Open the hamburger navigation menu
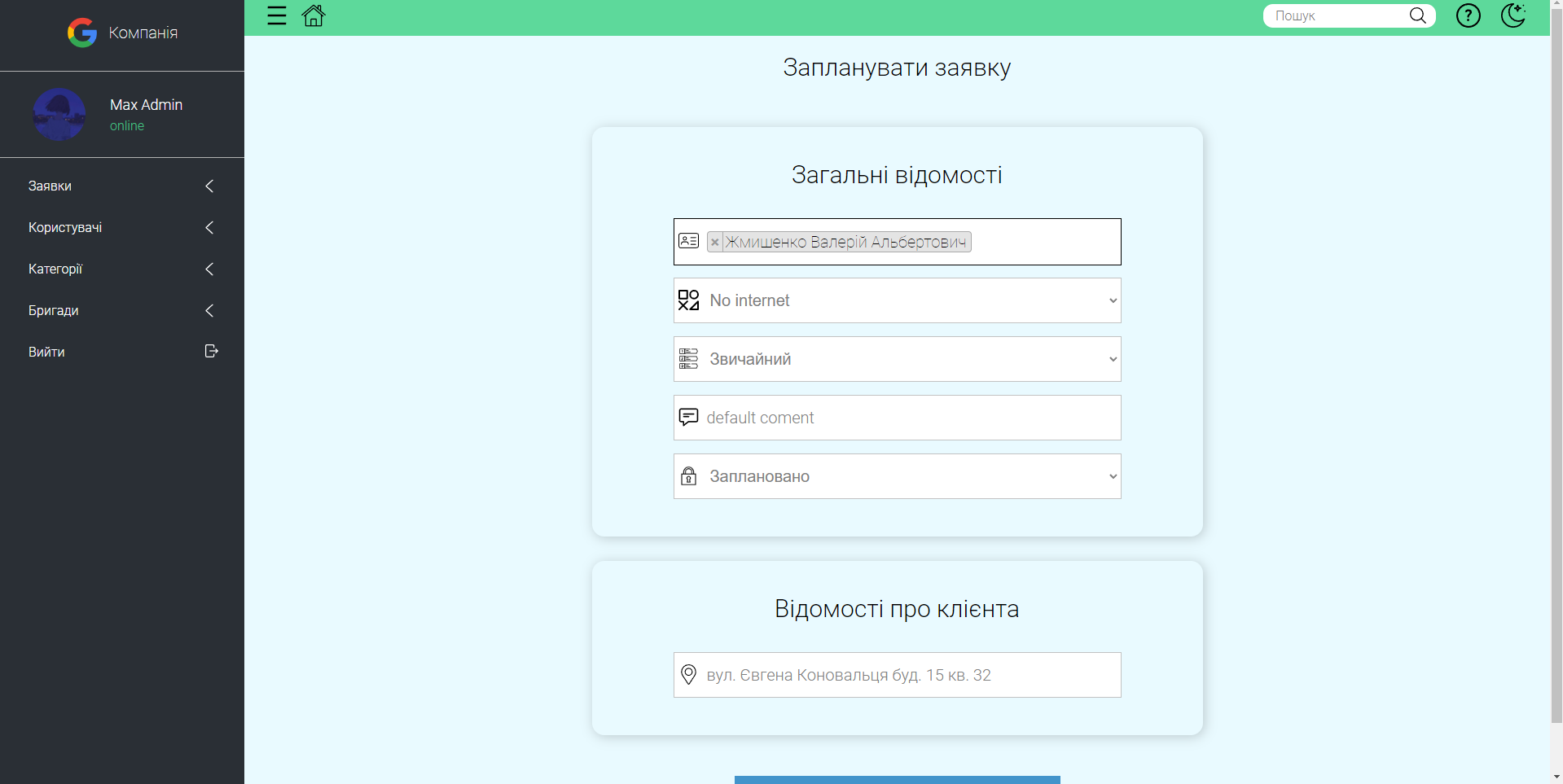This screenshot has width=1563, height=784. [277, 15]
